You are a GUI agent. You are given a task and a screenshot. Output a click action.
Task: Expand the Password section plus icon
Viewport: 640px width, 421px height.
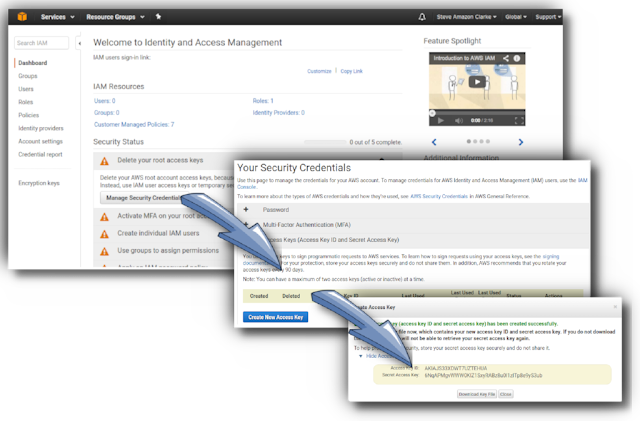click(x=246, y=209)
